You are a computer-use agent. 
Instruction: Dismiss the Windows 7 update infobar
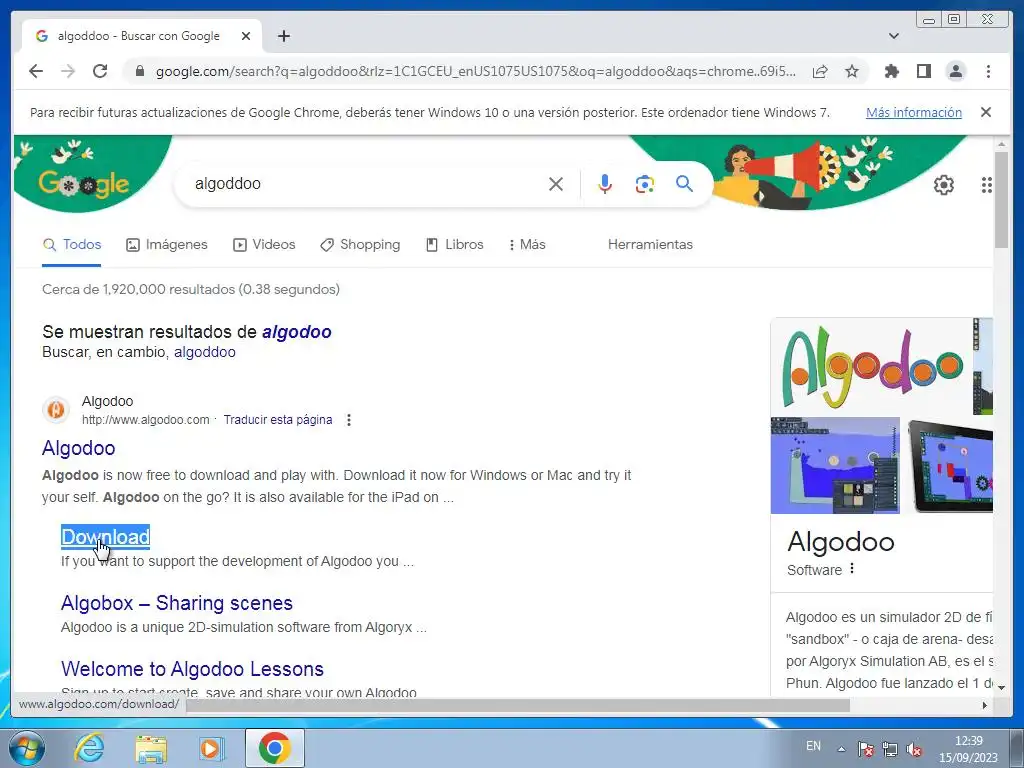click(986, 112)
